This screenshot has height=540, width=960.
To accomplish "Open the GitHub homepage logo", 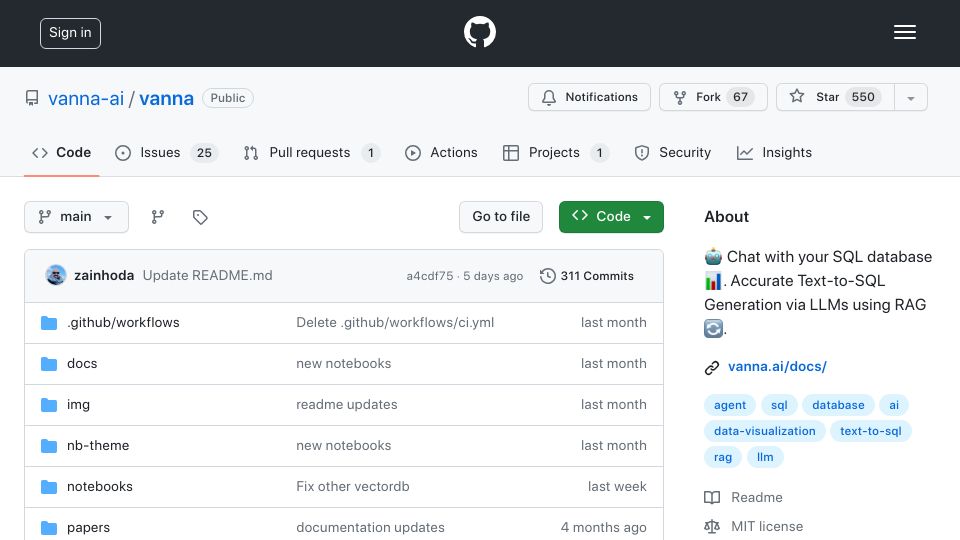I will pos(479,32).
